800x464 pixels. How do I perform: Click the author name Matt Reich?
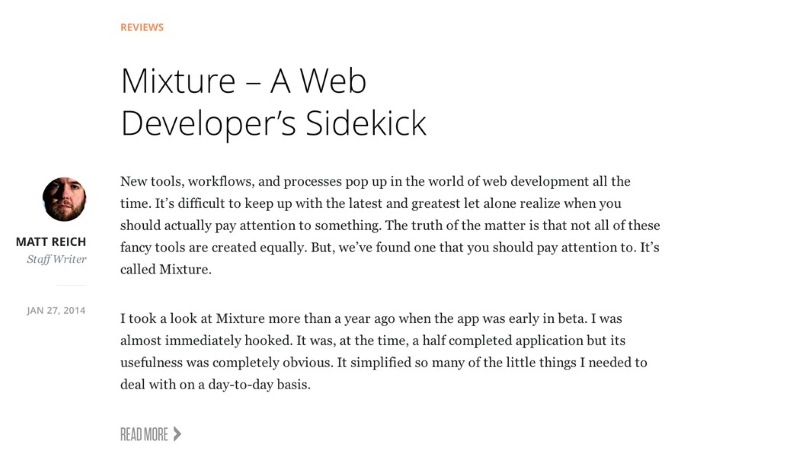click(x=51, y=242)
